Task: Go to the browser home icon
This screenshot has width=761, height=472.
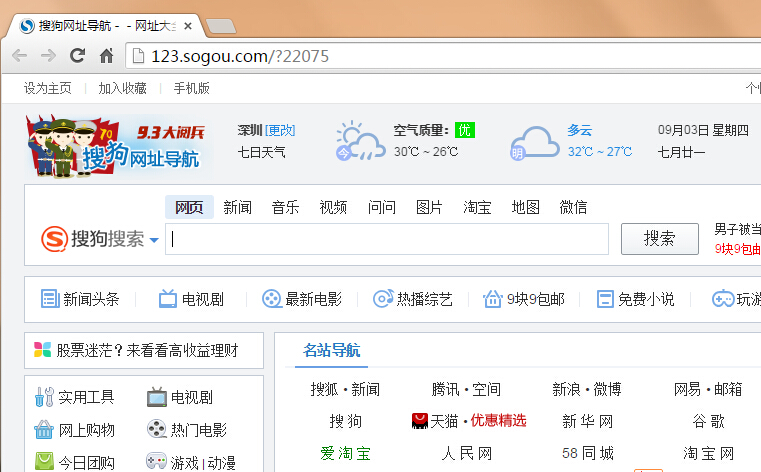Action: click(106, 56)
